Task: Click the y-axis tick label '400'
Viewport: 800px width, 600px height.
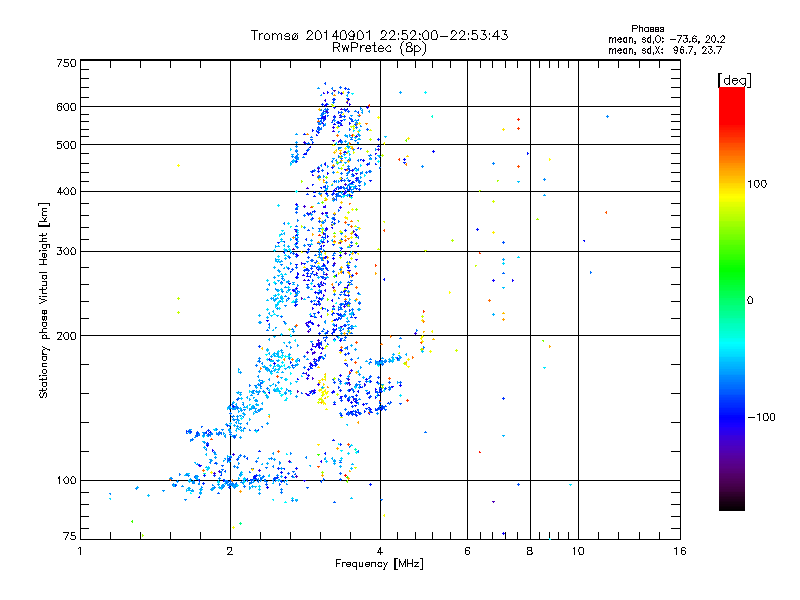Action: 66,192
